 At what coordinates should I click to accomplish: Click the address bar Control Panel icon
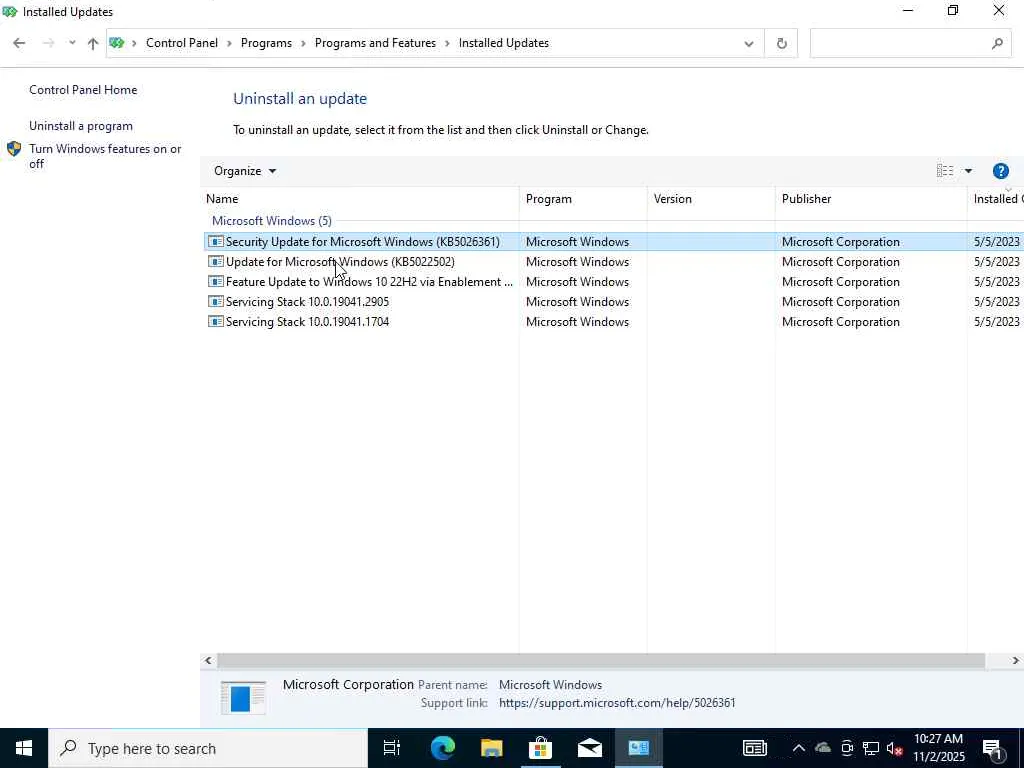click(117, 43)
